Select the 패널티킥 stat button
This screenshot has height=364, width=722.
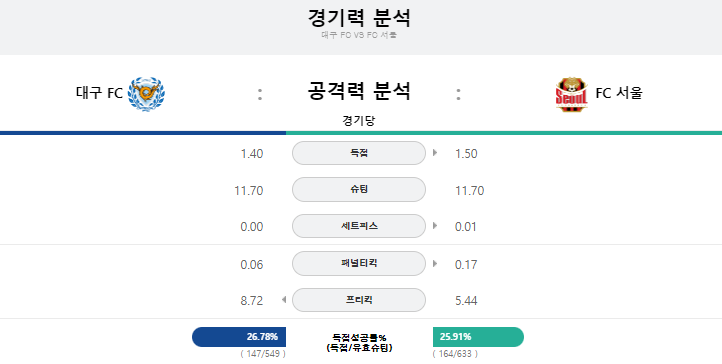point(359,263)
